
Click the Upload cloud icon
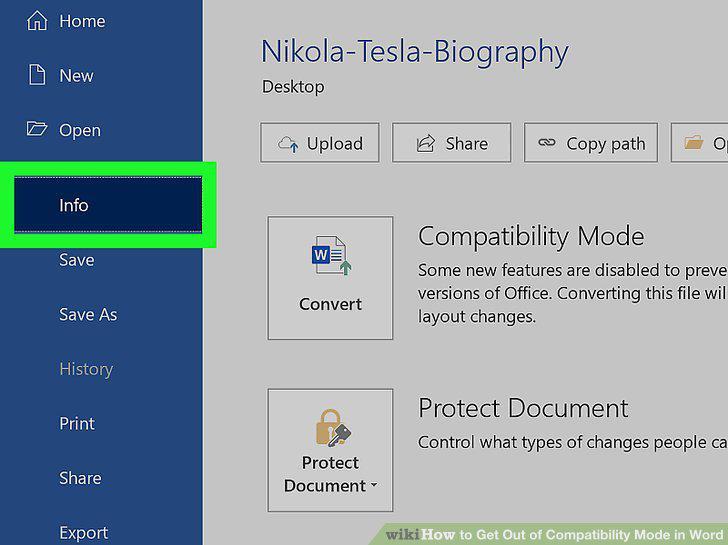[x=288, y=144]
